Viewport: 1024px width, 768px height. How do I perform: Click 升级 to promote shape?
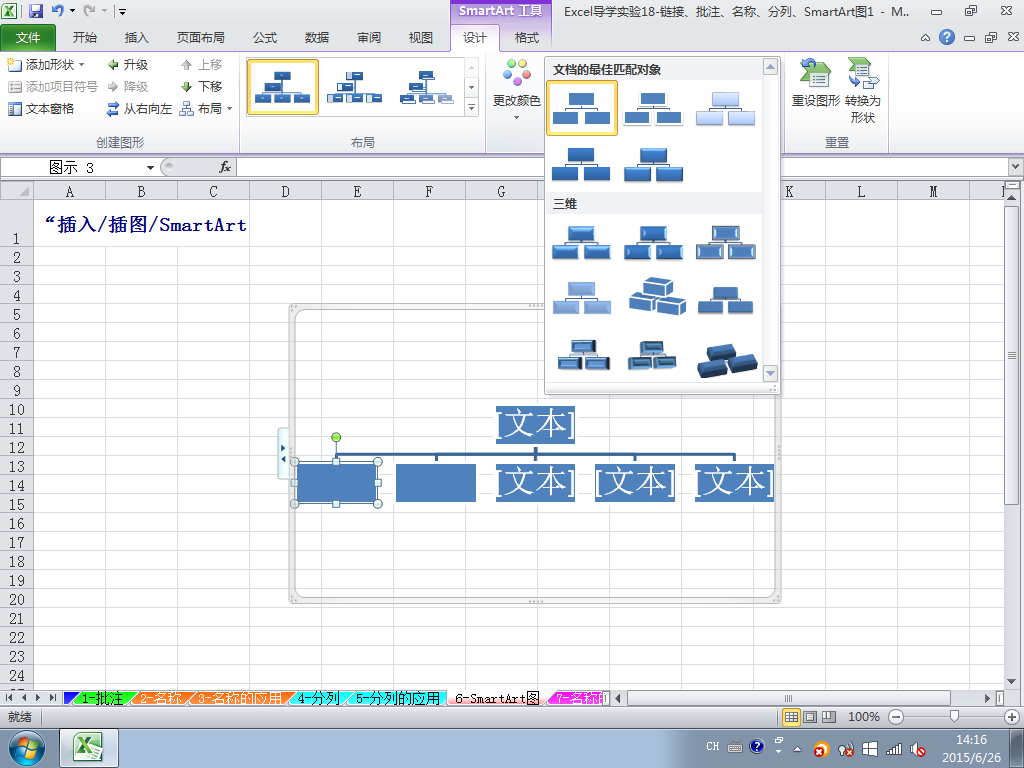click(x=128, y=65)
